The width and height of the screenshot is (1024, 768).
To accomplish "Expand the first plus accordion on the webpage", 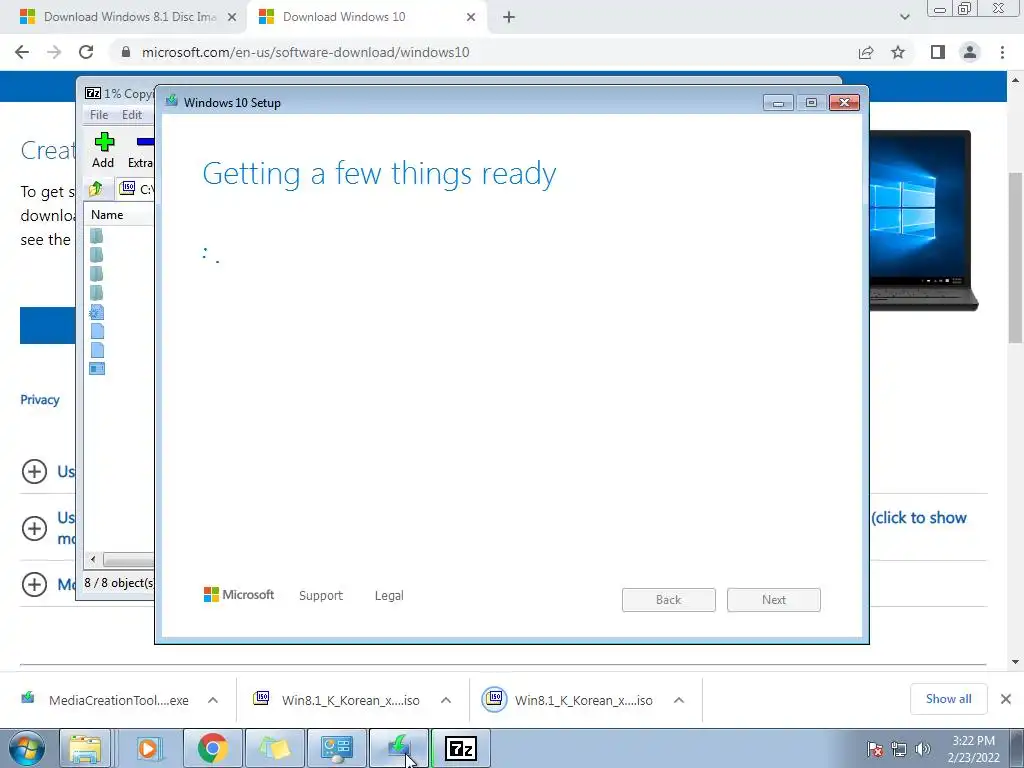I will [x=35, y=472].
